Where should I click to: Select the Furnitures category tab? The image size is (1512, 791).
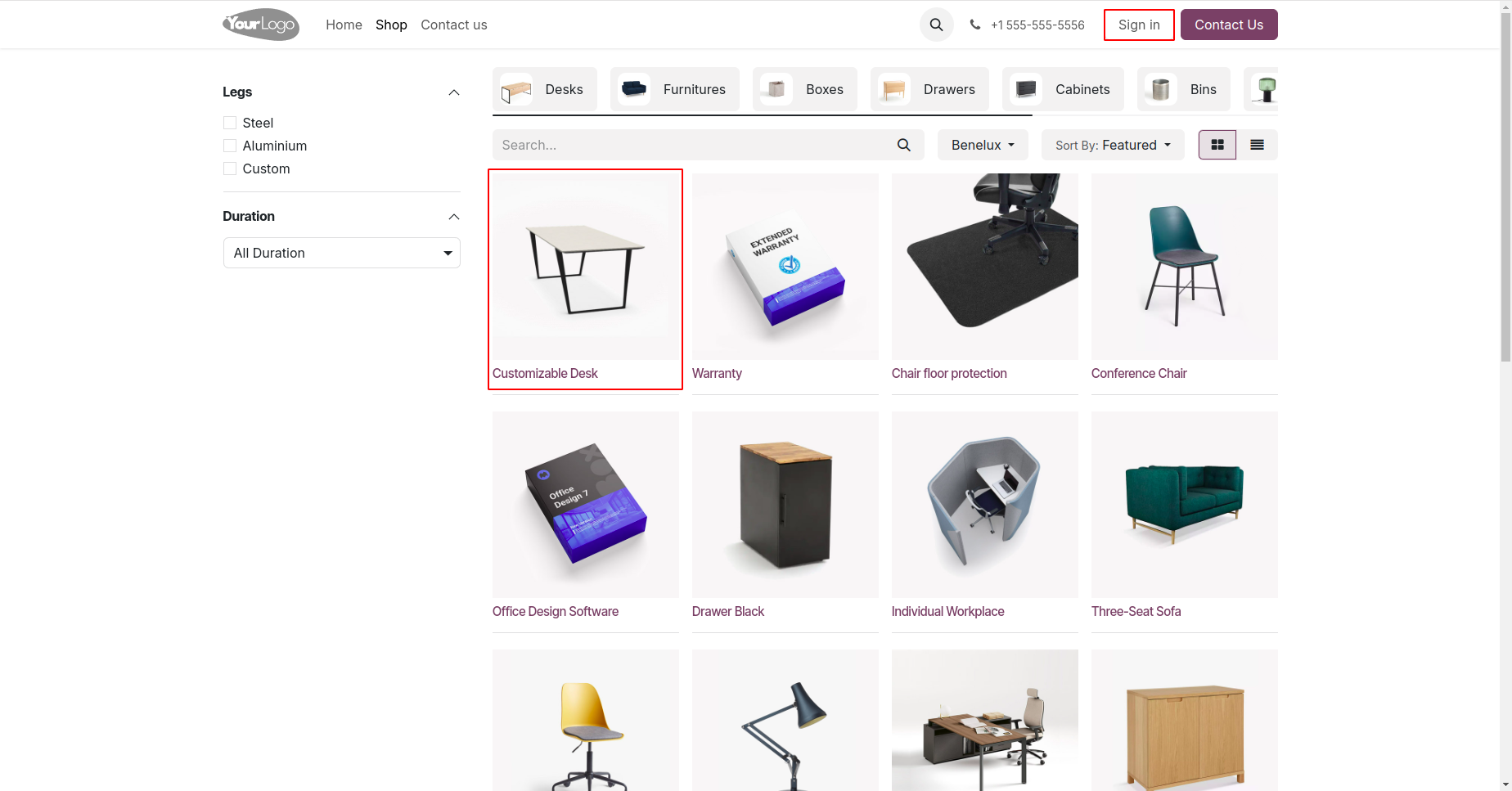pos(675,89)
